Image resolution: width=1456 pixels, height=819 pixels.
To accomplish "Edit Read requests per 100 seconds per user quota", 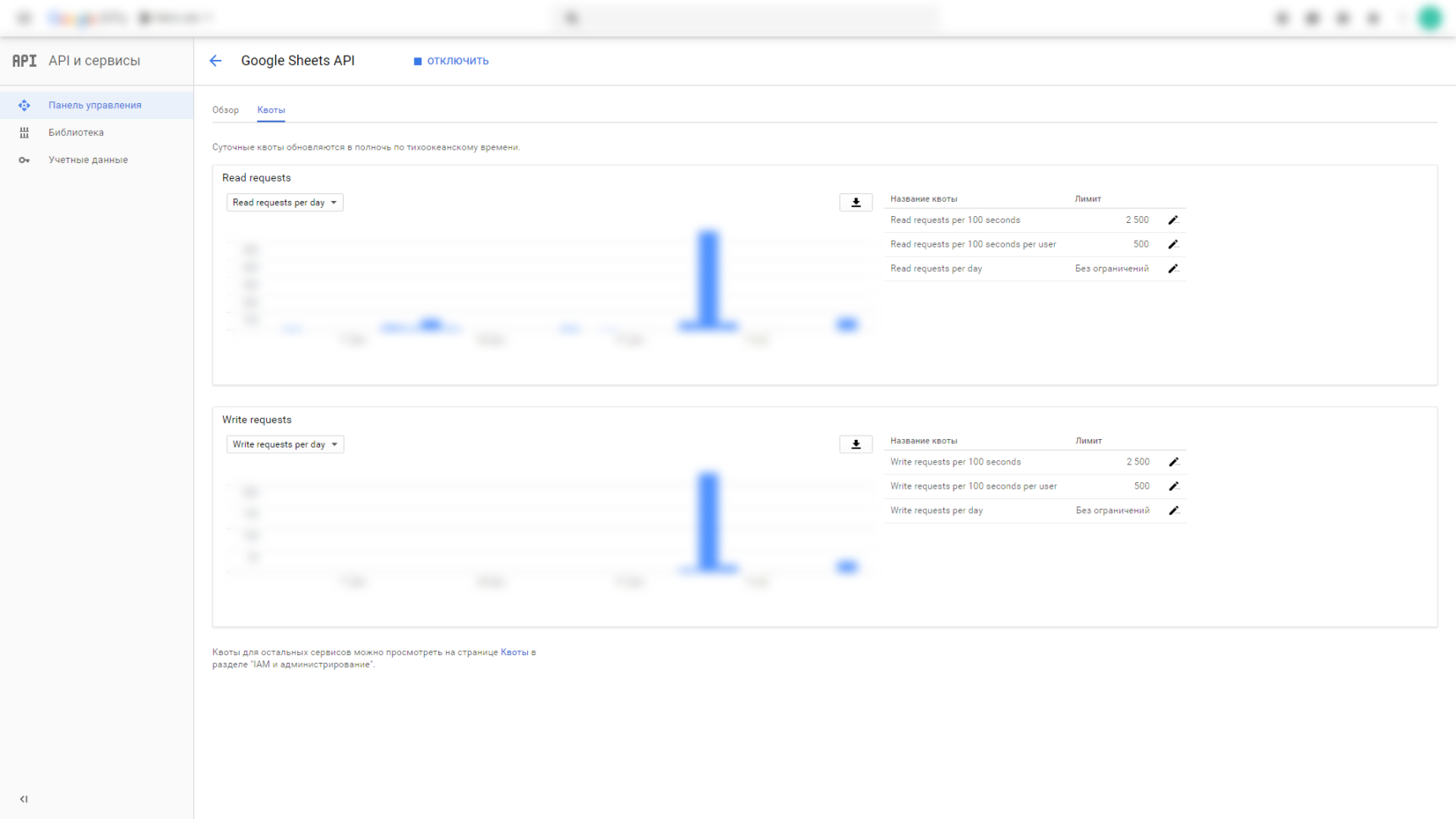I will pos(1173,245).
